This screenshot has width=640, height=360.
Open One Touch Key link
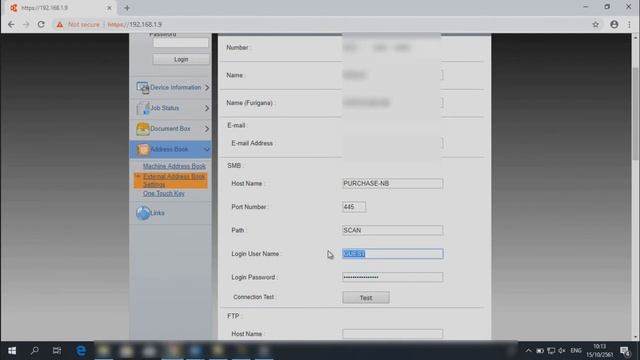[x=164, y=193]
